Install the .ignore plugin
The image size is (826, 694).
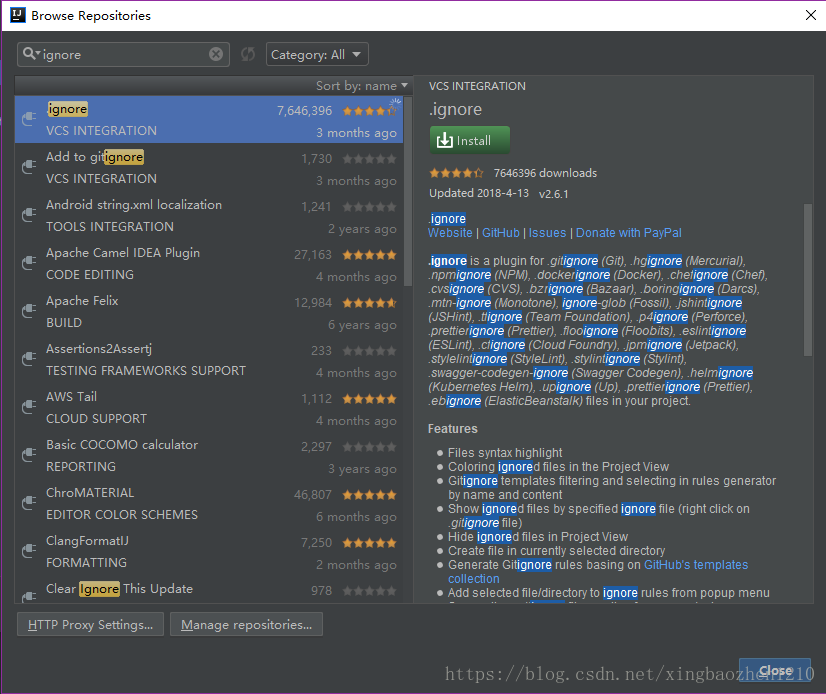tap(469, 140)
